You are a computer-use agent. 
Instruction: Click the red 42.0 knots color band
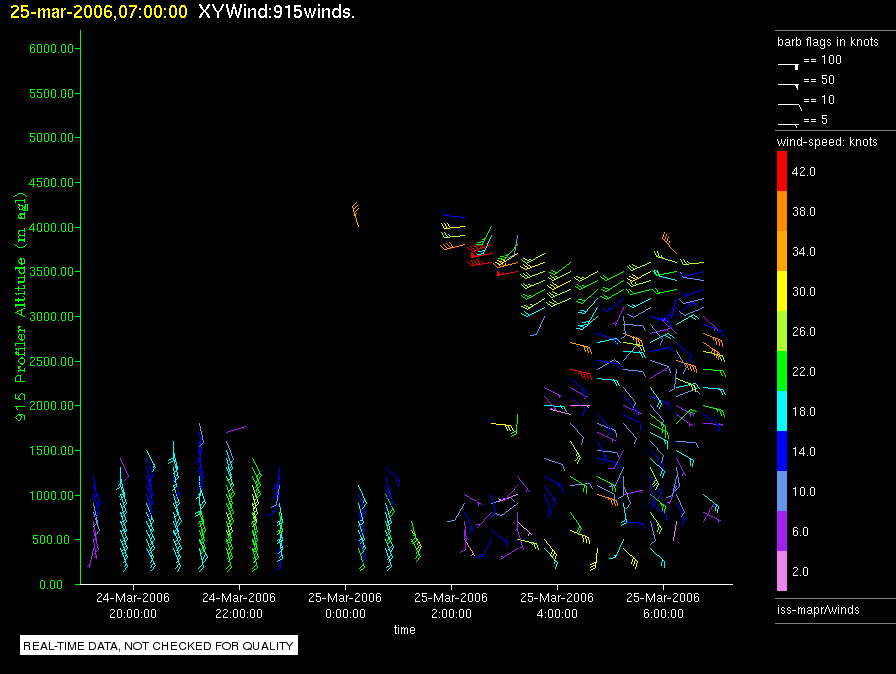[x=782, y=172]
